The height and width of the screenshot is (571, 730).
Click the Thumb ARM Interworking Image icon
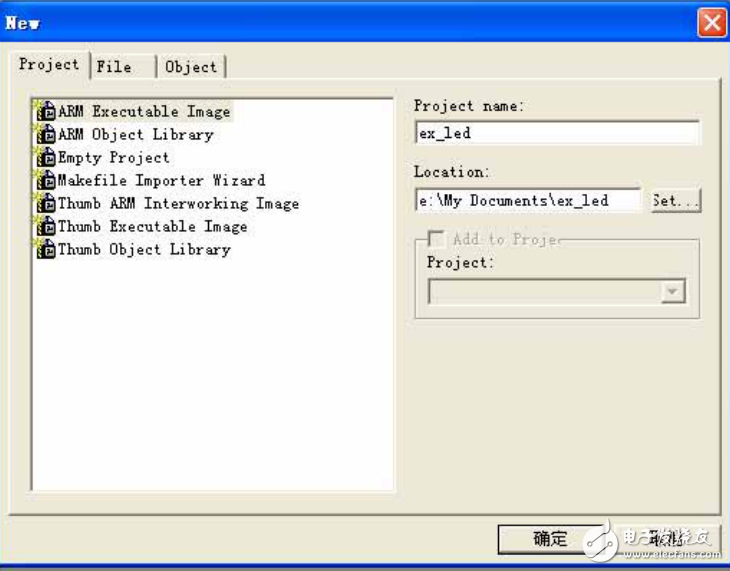(x=45, y=203)
